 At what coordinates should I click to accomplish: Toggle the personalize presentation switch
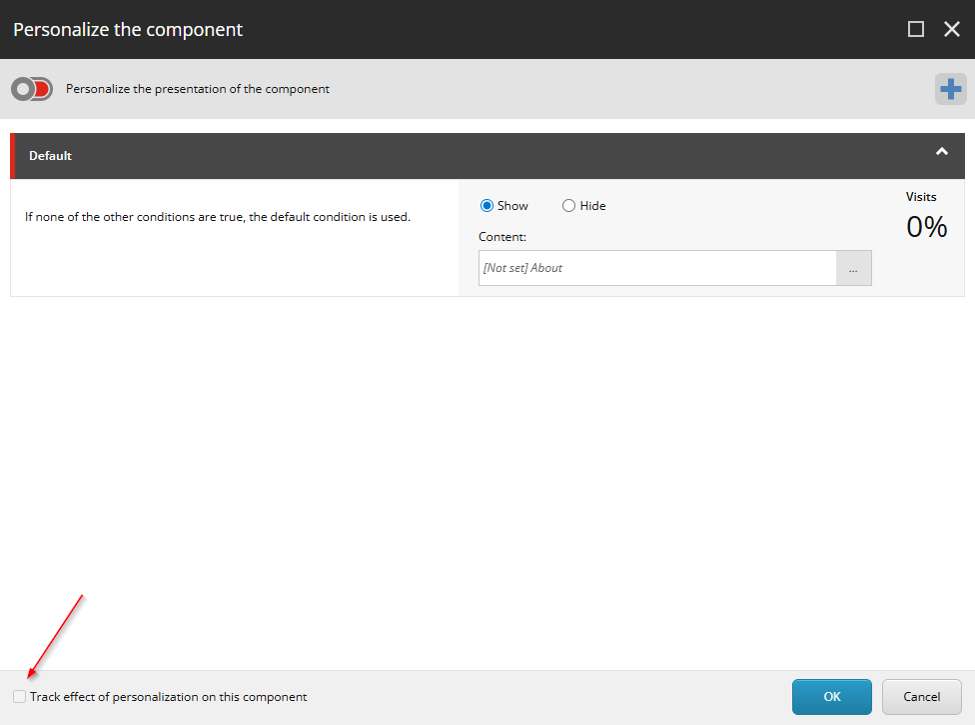point(31,89)
